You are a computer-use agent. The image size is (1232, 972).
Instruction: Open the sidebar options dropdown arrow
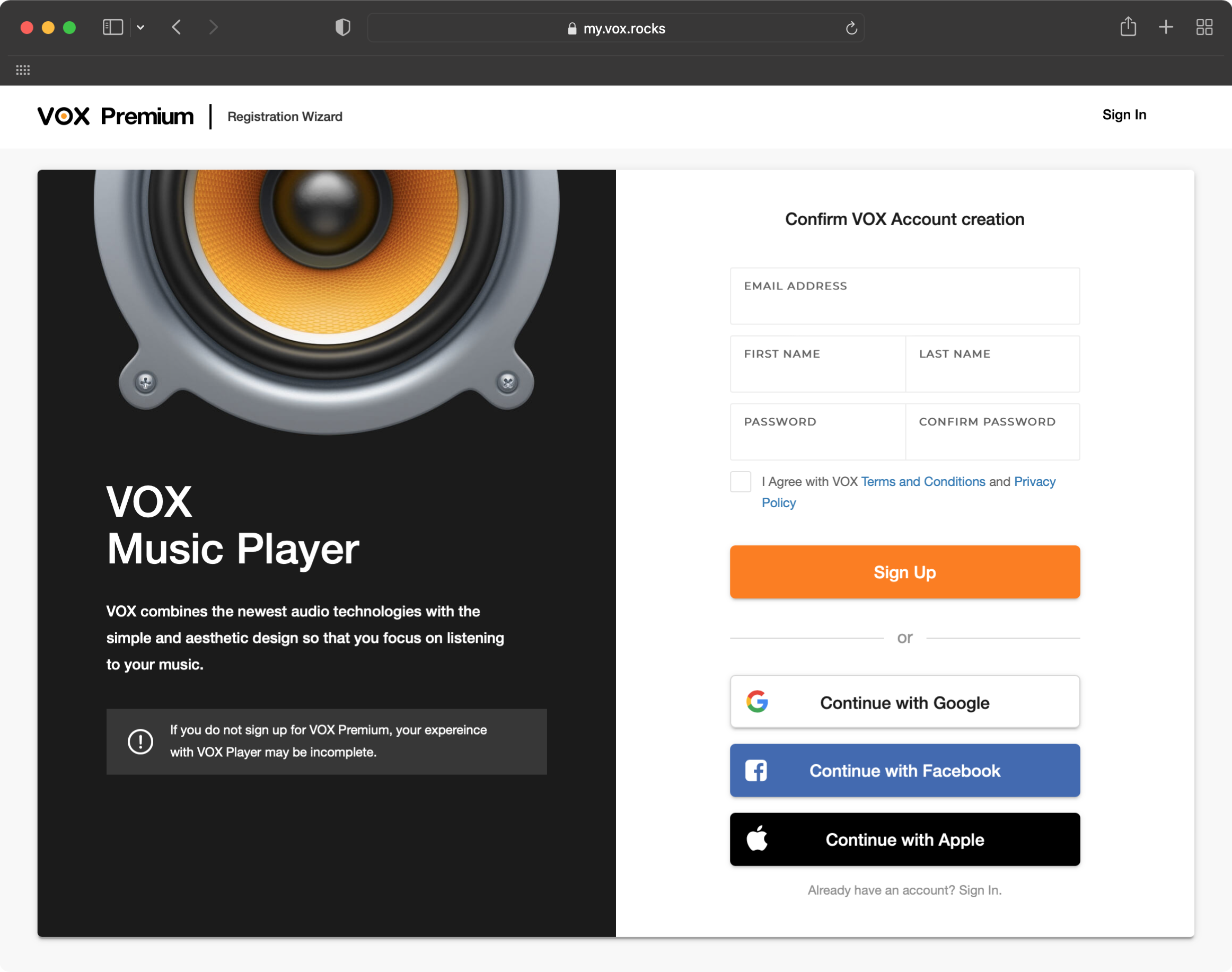pos(140,28)
